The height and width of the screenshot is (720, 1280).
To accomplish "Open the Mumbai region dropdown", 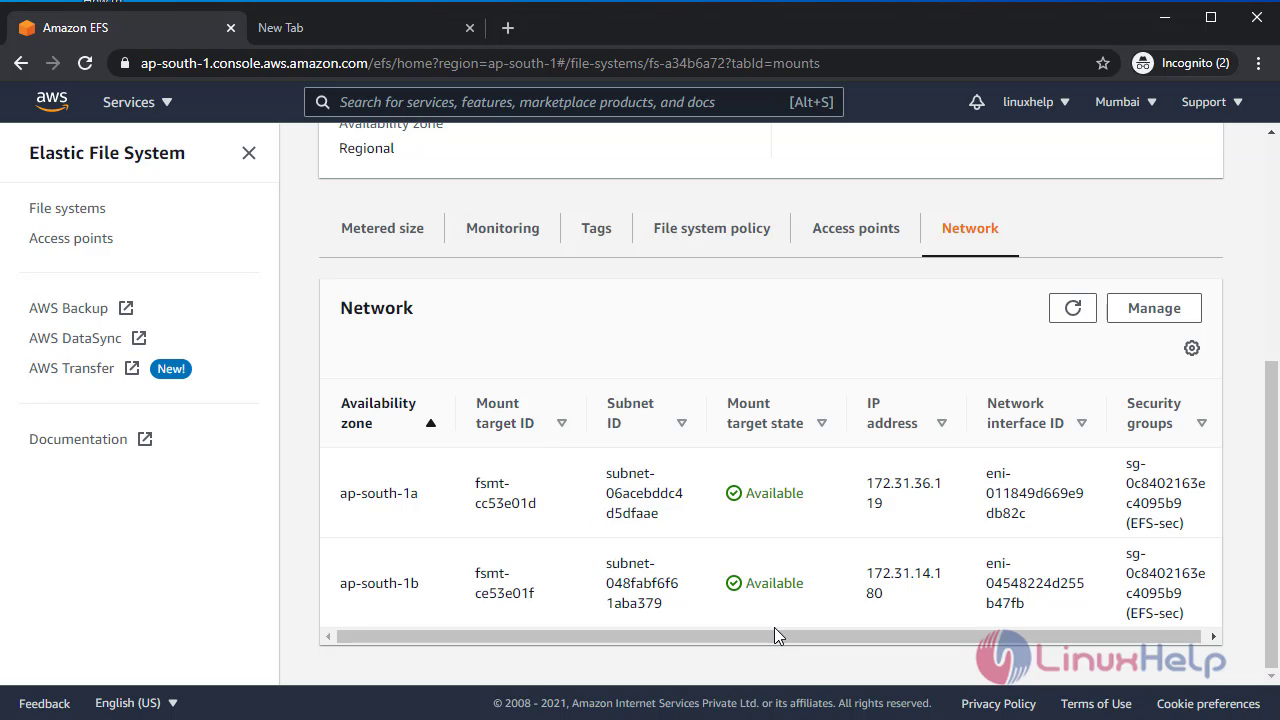I will tap(1126, 102).
